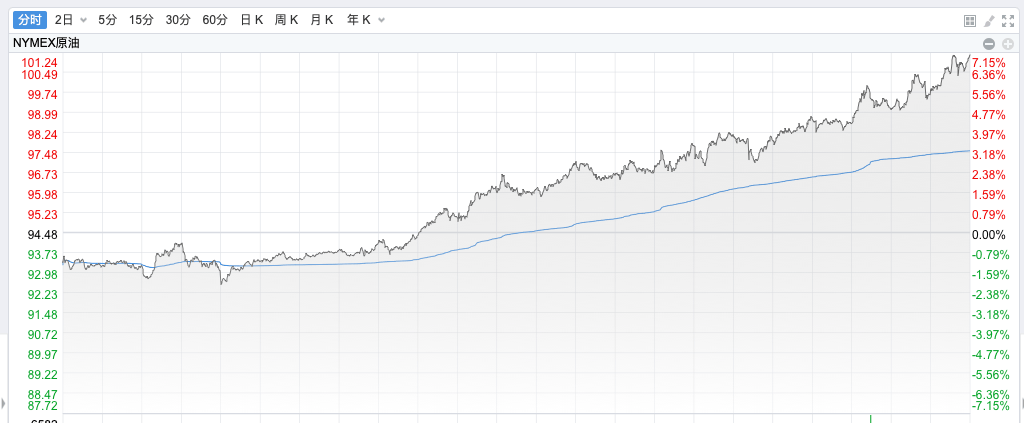Image resolution: width=1024 pixels, height=423 pixels.
Task: Open the 日K daily candlestick view
Action: point(251,20)
